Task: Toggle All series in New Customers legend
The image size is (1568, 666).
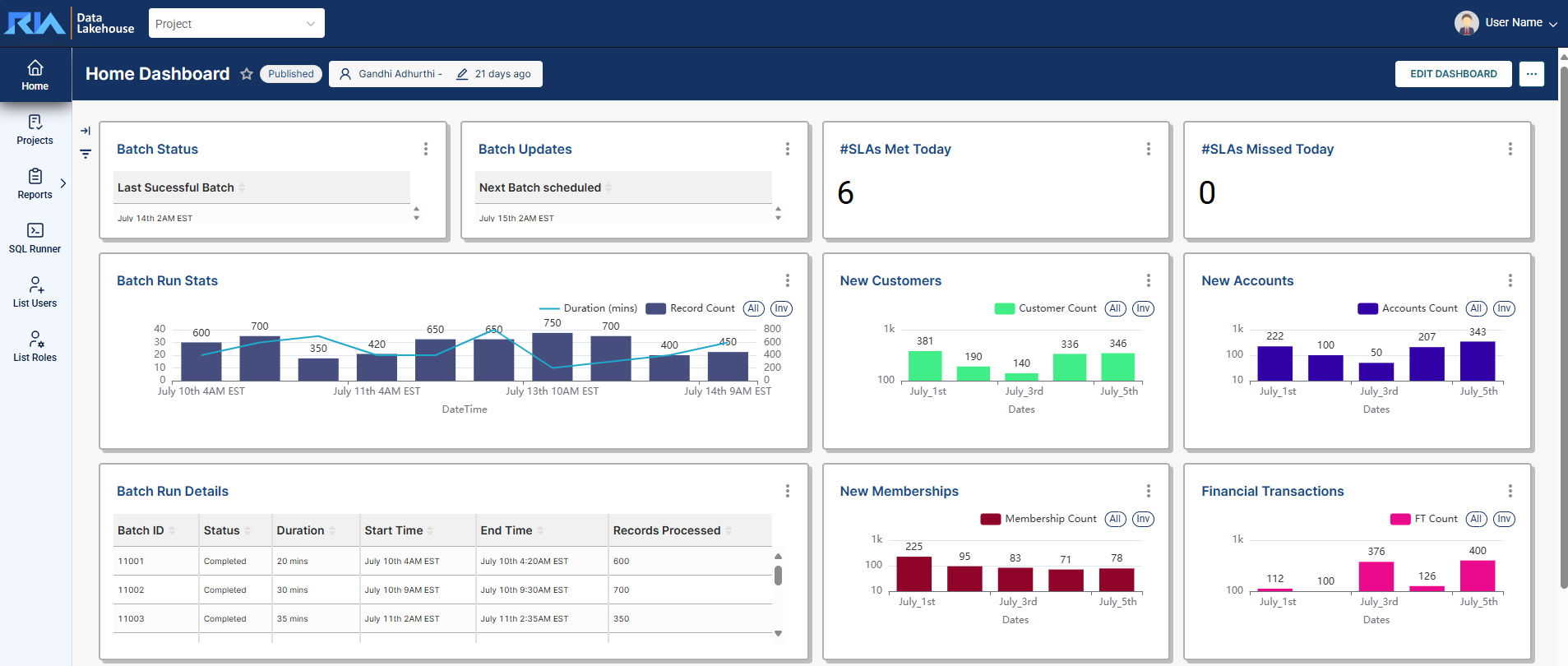Action: (1115, 308)
